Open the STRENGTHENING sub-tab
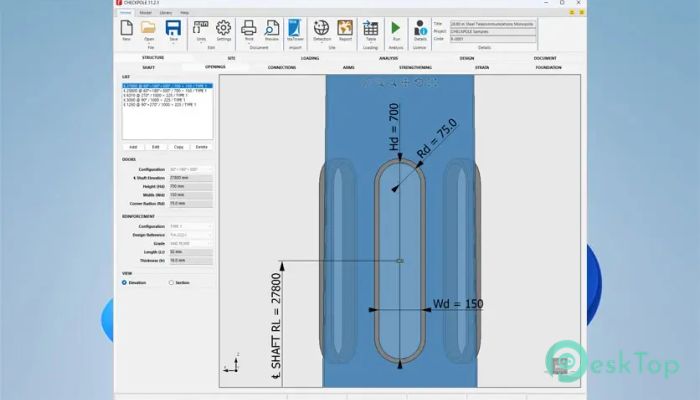Screen dimensions: 700x400 click(415, 67)
